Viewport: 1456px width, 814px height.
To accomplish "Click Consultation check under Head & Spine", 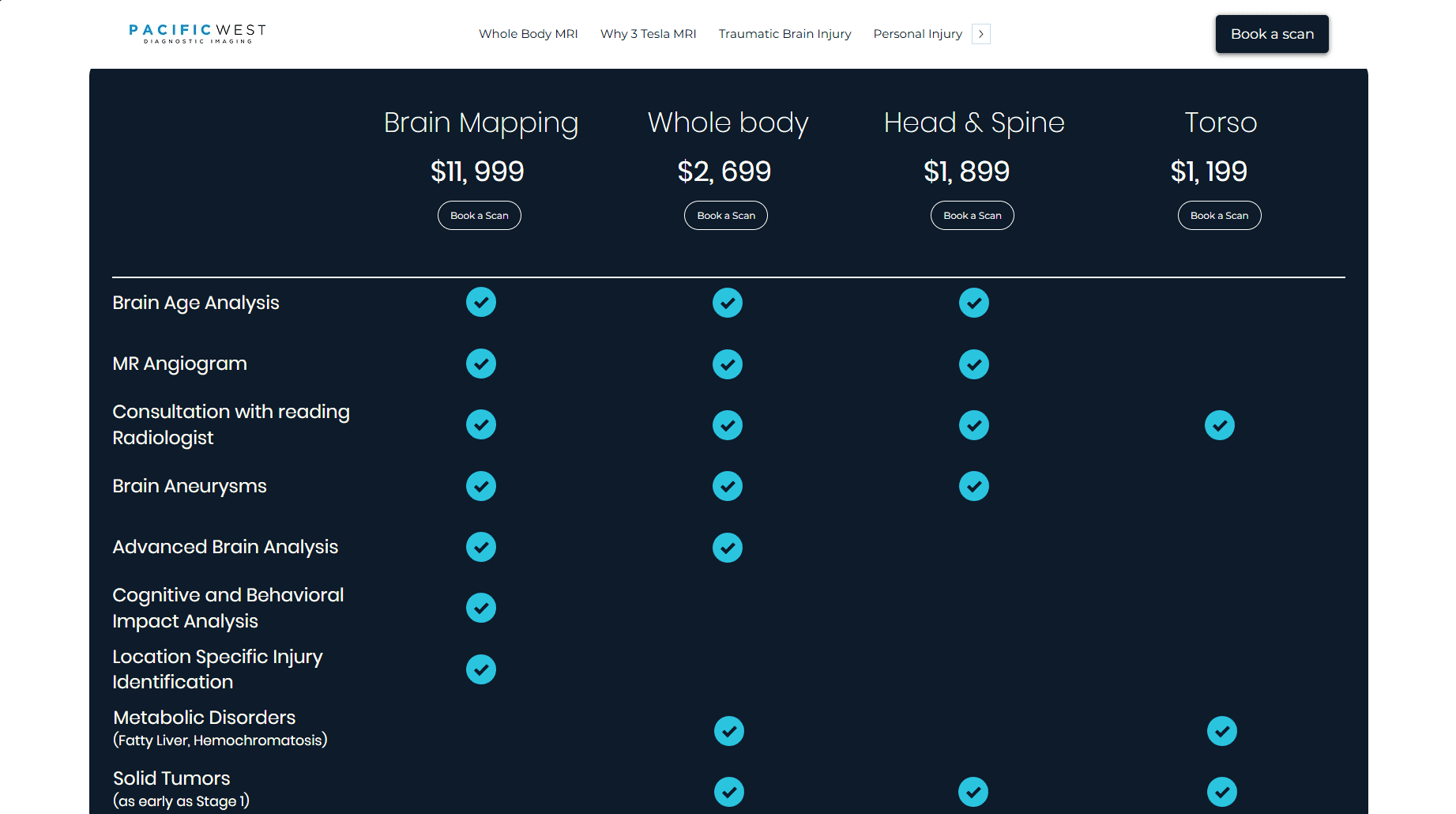I will point(974,425).
